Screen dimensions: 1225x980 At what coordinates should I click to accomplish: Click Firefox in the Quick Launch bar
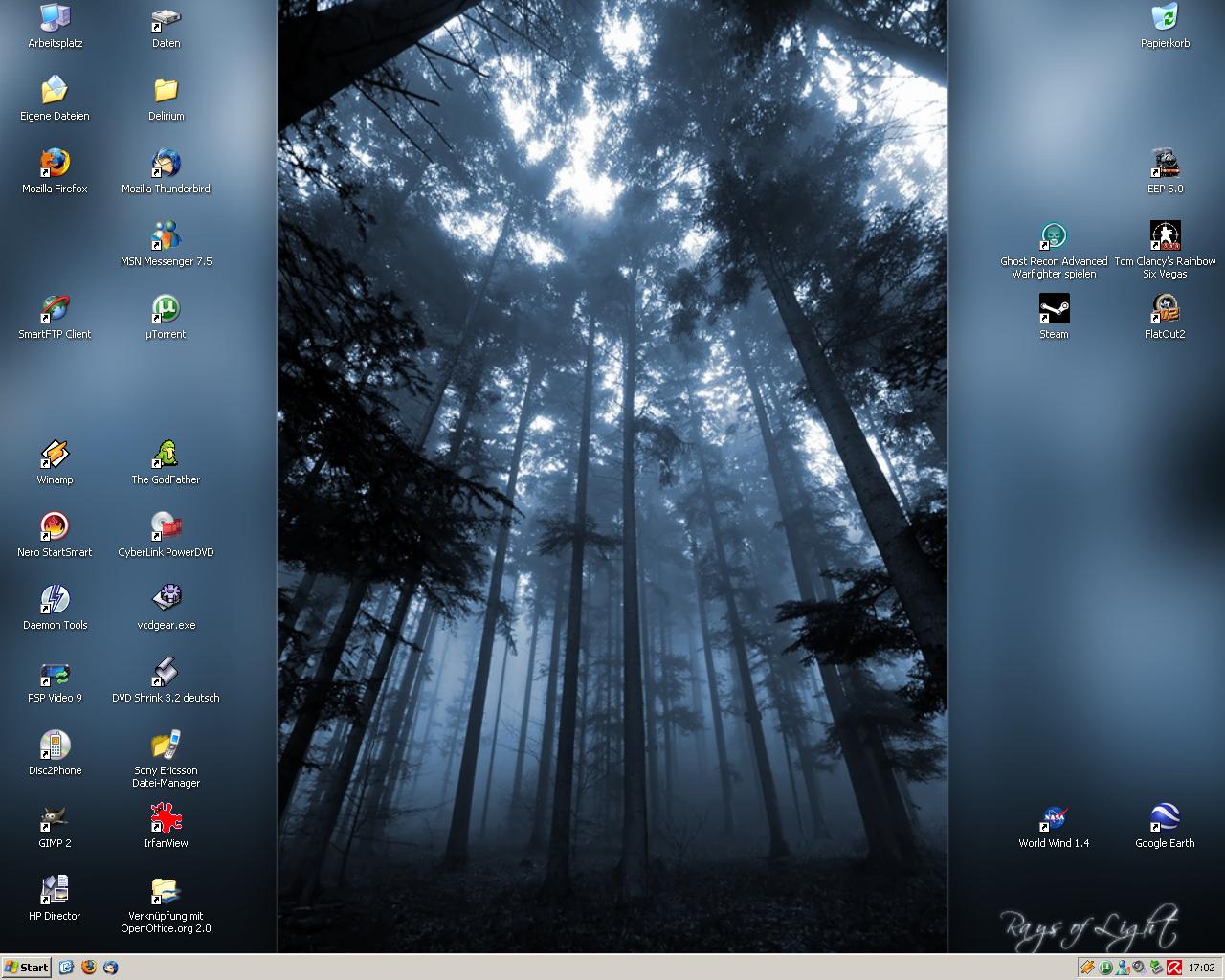(x=89, y=967)
